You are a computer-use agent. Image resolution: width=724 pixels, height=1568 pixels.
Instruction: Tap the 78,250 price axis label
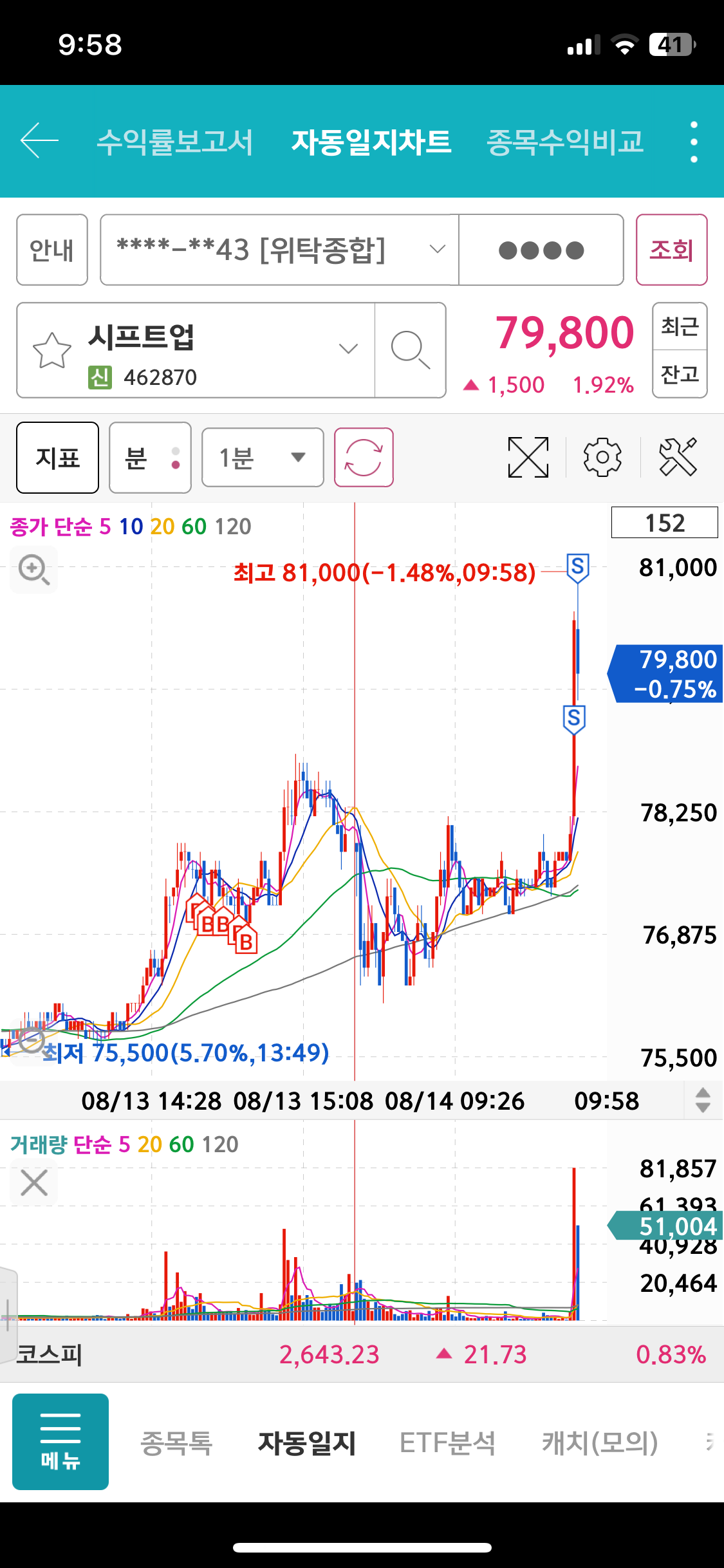(x=678, y=813)
